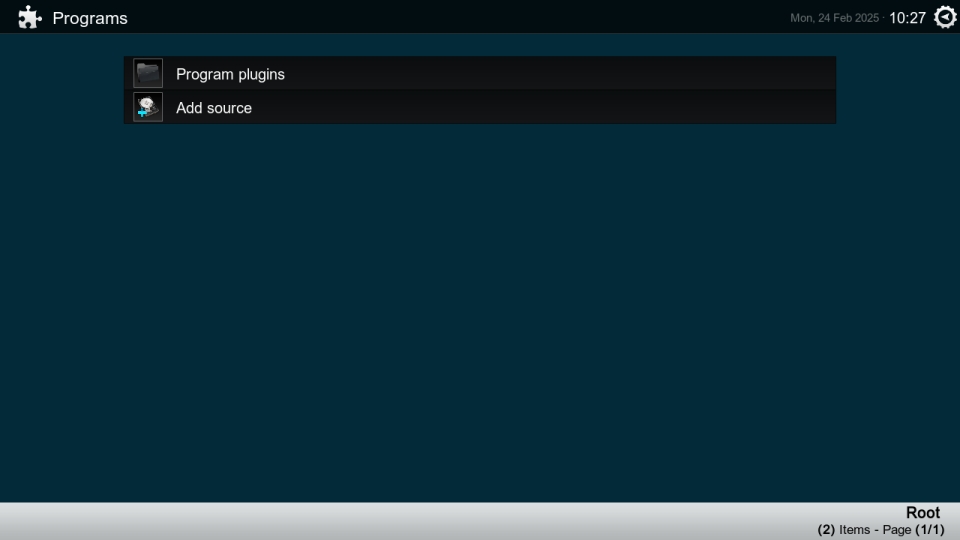Select the Add source entry

tap(480, 107)
